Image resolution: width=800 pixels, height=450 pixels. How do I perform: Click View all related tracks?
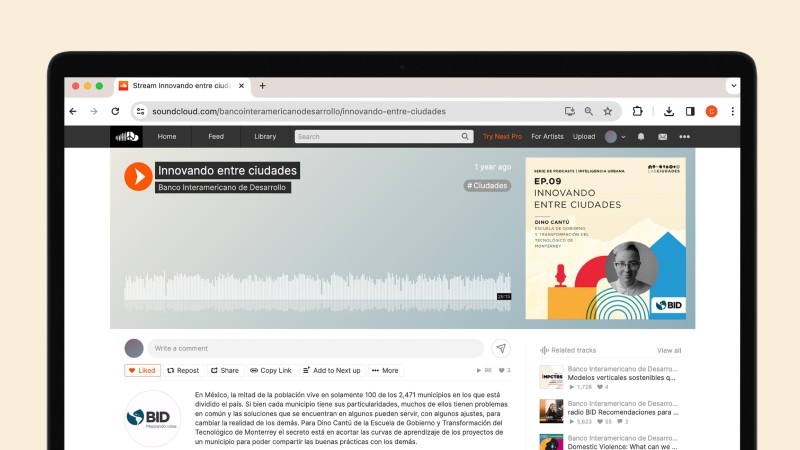(x=669, y=350)
